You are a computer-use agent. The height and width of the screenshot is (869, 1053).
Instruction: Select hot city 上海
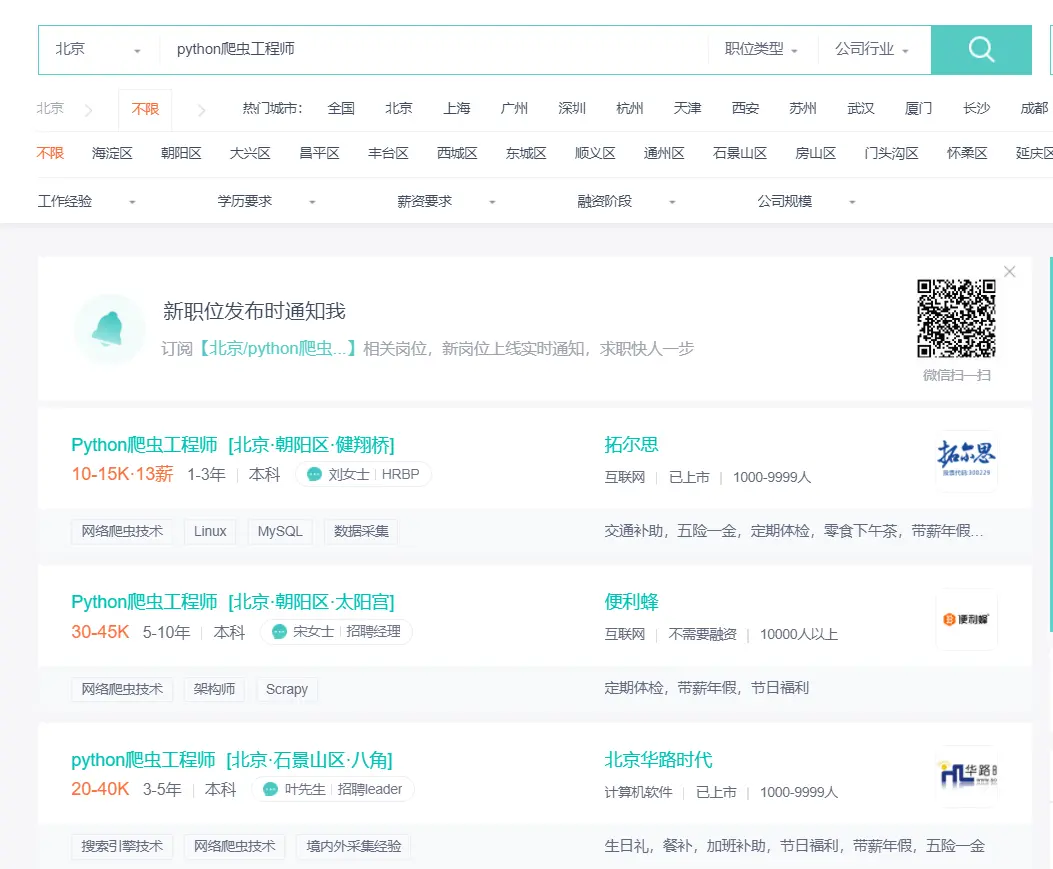click(457, 108)
